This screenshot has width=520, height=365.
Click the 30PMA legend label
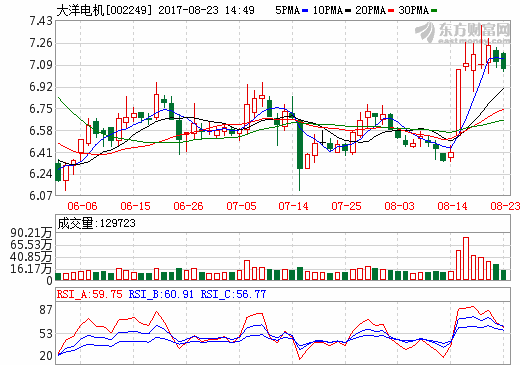pyautogui.click(x=414, y=10)
